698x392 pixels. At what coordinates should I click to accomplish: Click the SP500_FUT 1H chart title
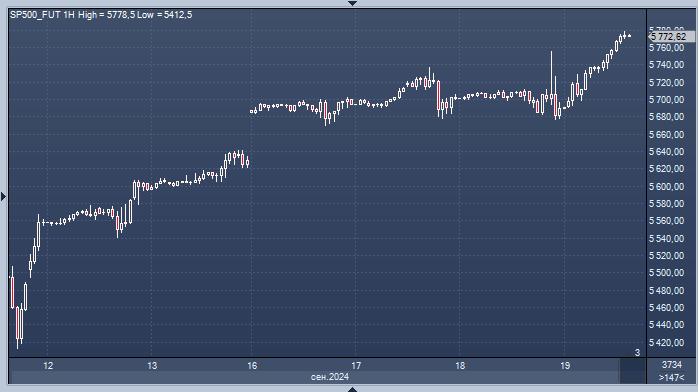click(x=42, y=15)
